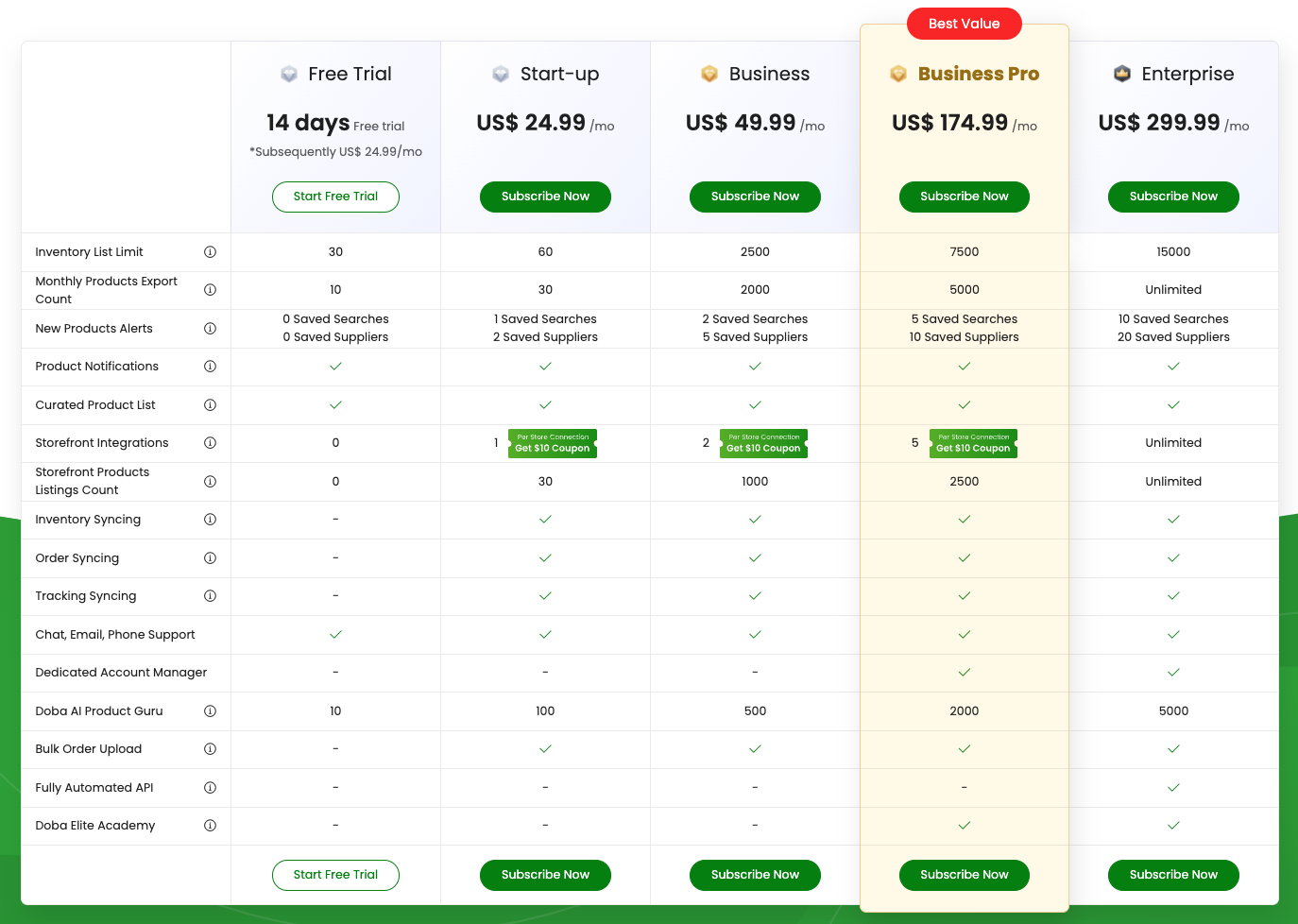Image resolution: width=1298 pixels, height=924 pixels.
Task: Click the red Best Value badge
Action: tap(964, 24)
